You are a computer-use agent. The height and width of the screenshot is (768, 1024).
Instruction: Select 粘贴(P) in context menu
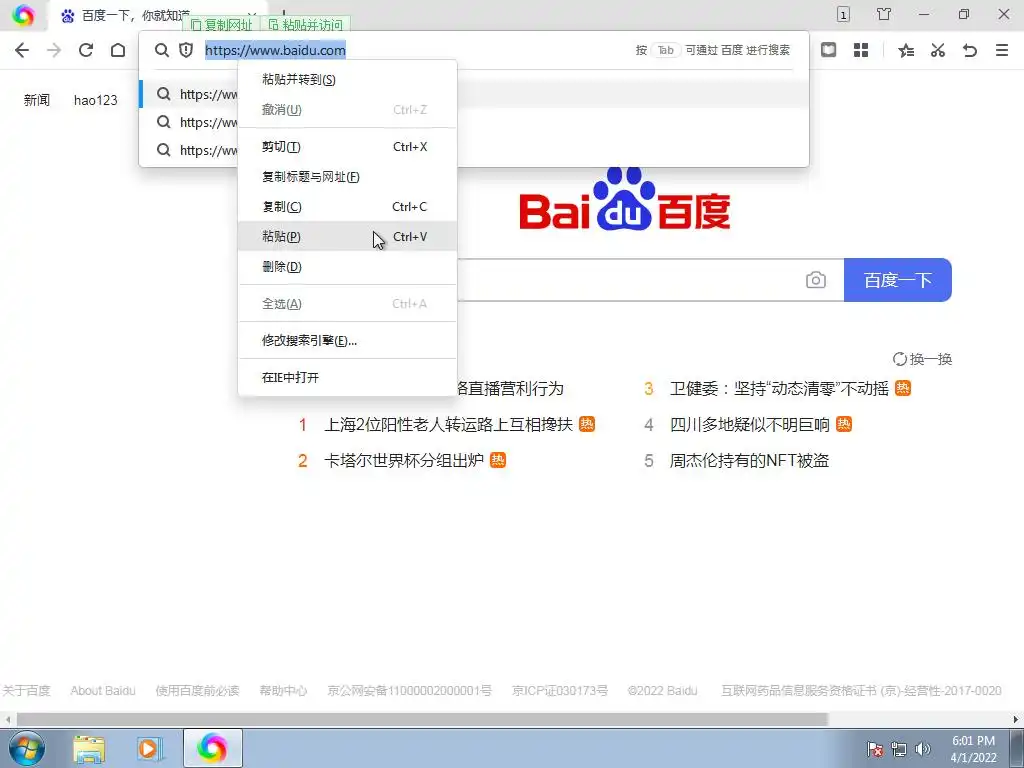(347, 236)
